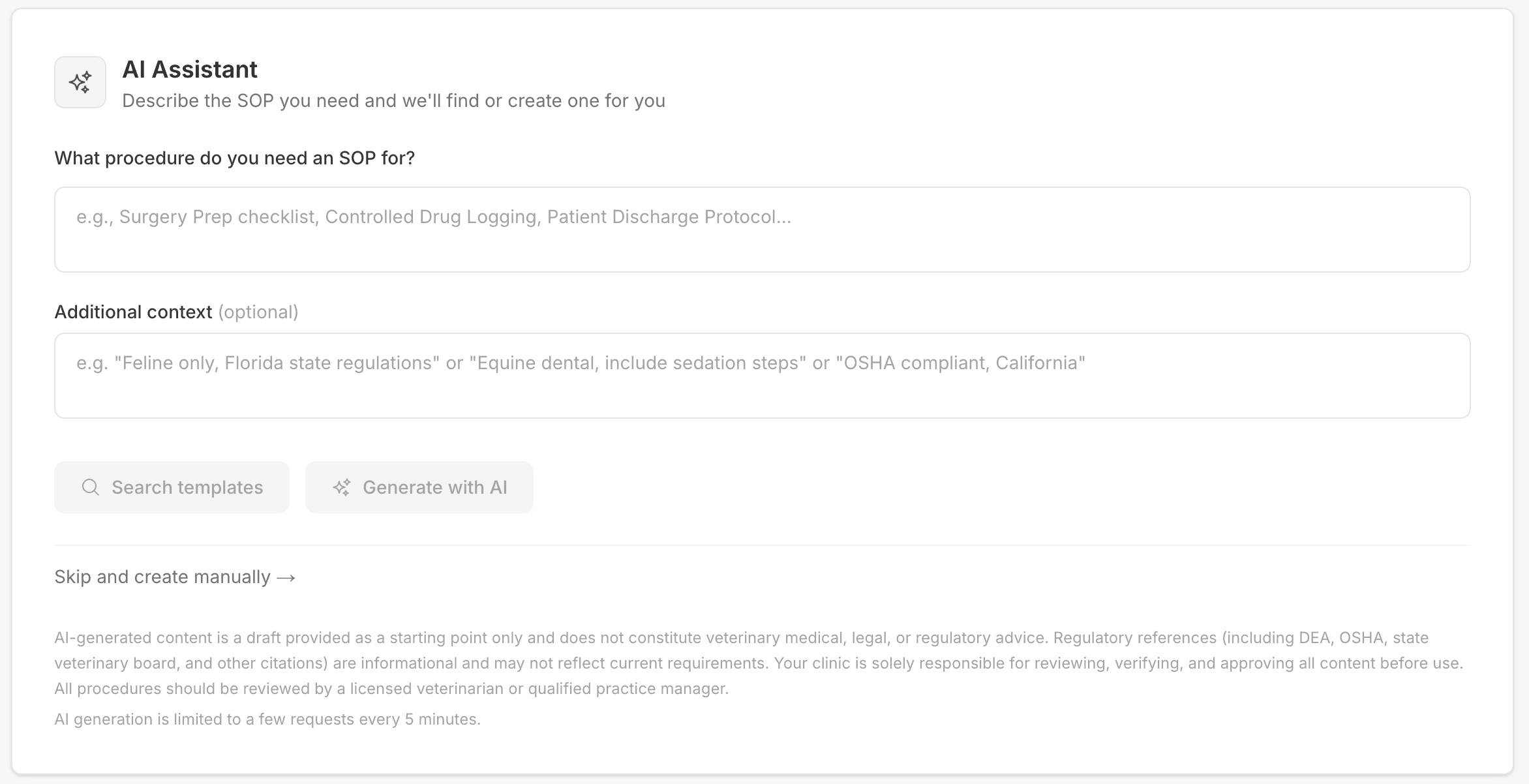Screen dimensions: 1529x784
Task: Click the AI Assistant heading text
Action: coord(190,69)
